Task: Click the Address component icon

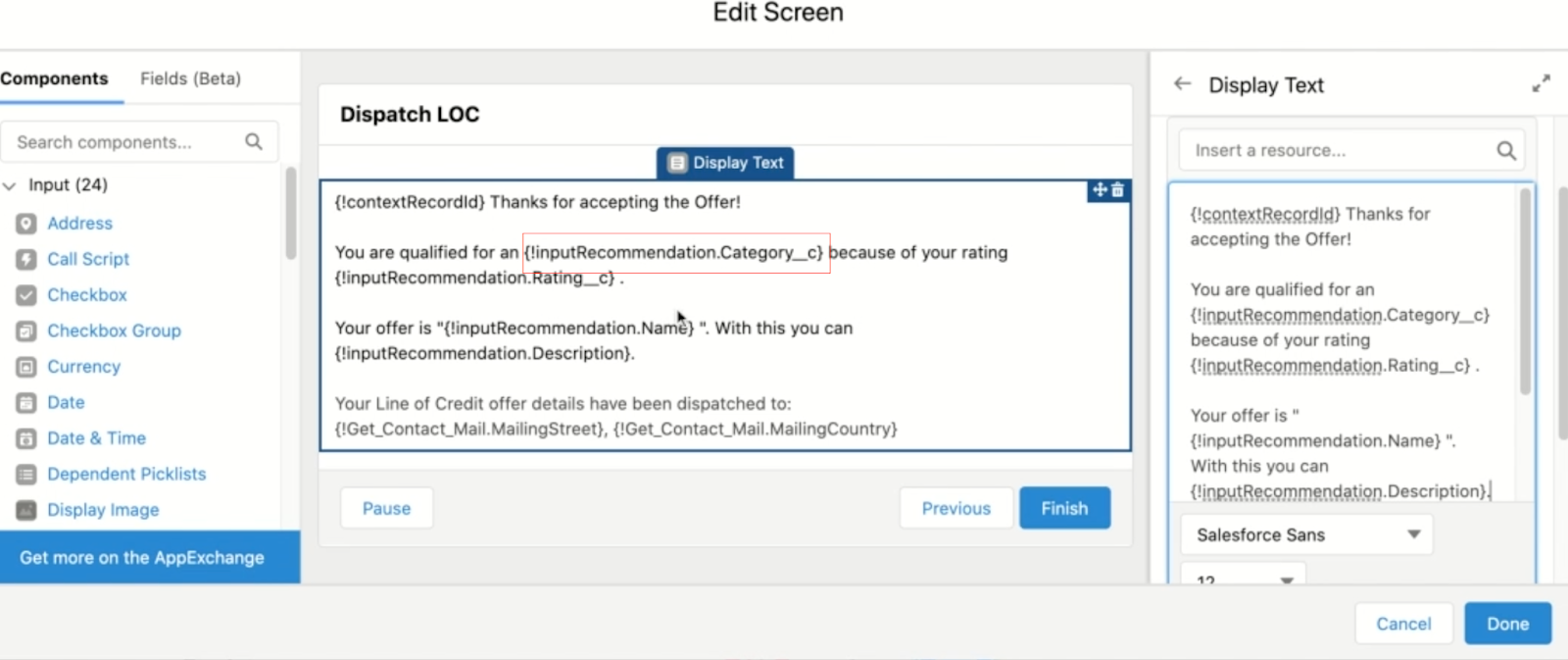Action: pyautogui.click(x=26, y=224)
